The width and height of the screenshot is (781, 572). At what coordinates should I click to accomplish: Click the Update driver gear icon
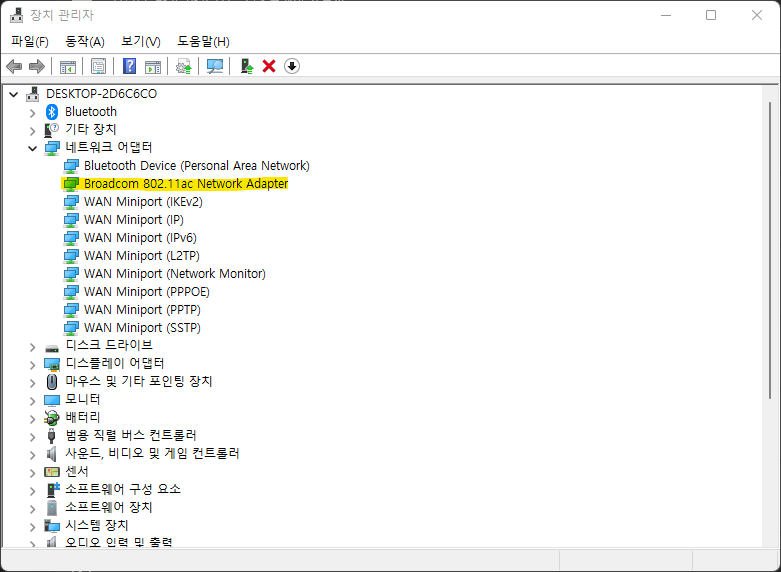[184, 66]
